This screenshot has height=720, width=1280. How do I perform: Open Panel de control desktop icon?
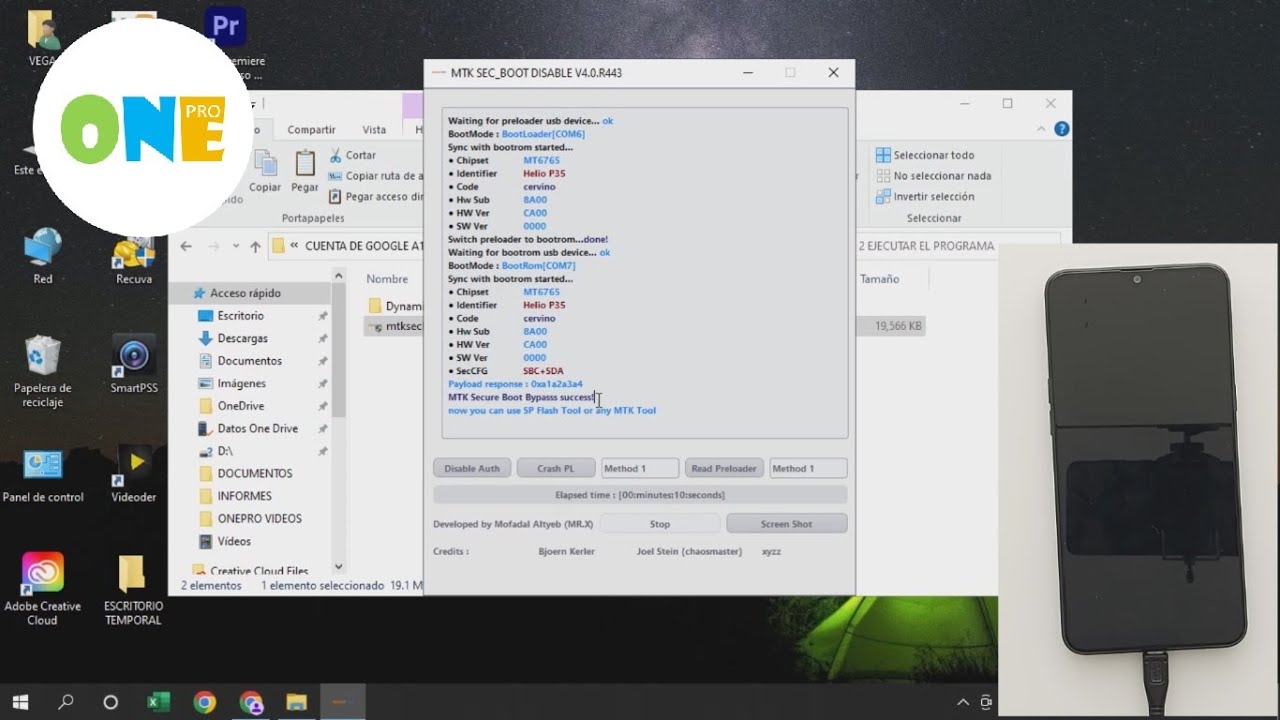click(43, 475)
